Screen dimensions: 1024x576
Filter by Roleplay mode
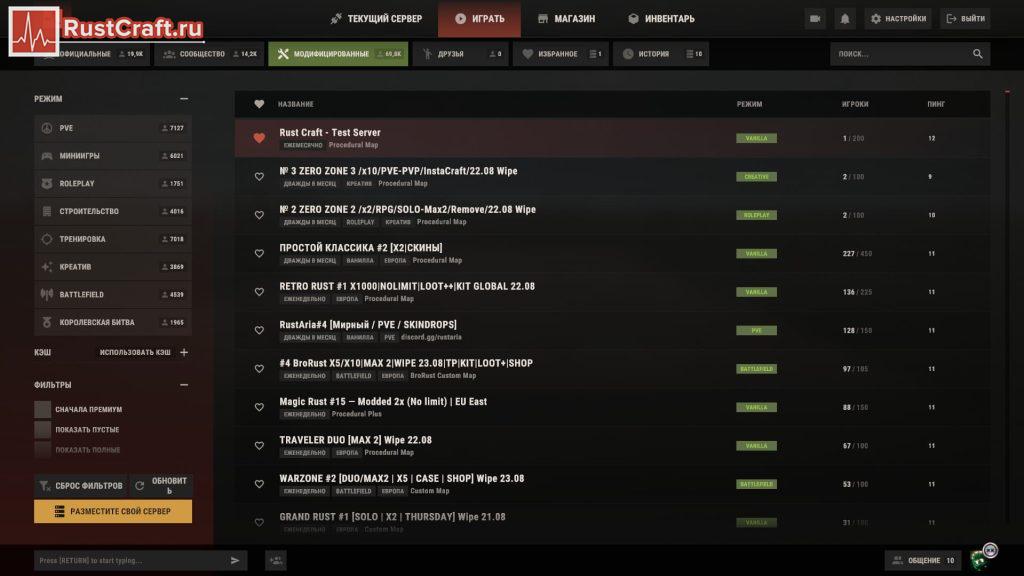[x=113, y=184]
